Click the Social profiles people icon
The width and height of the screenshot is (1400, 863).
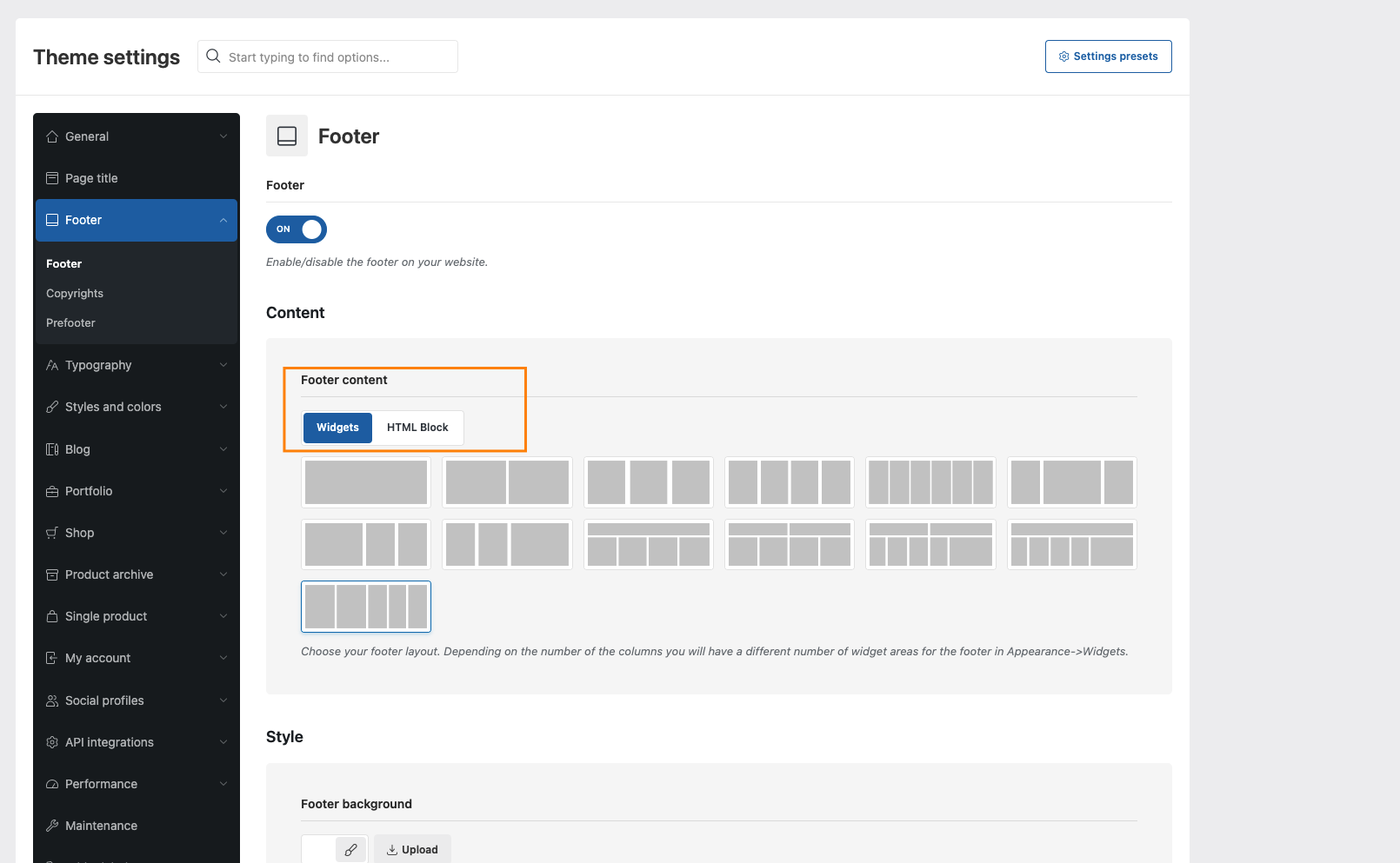point(52,700)
